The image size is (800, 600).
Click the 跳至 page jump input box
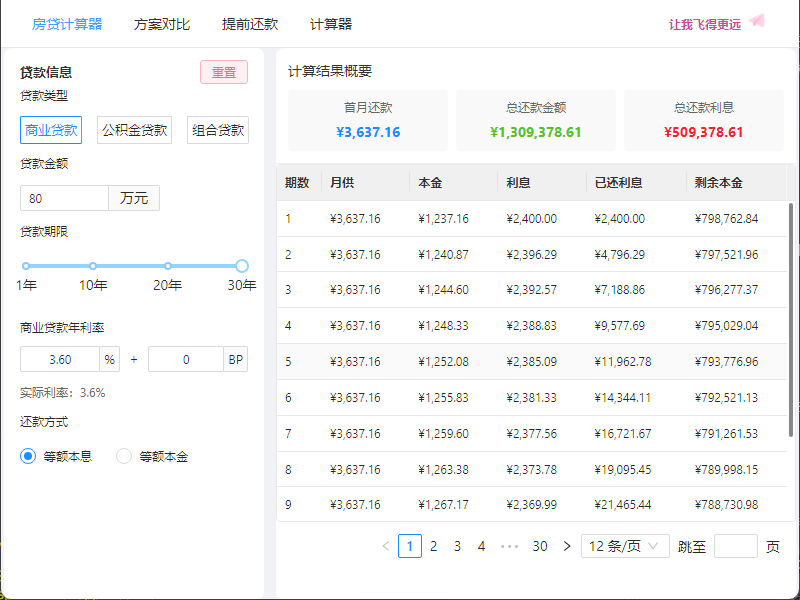coord(736,546)
